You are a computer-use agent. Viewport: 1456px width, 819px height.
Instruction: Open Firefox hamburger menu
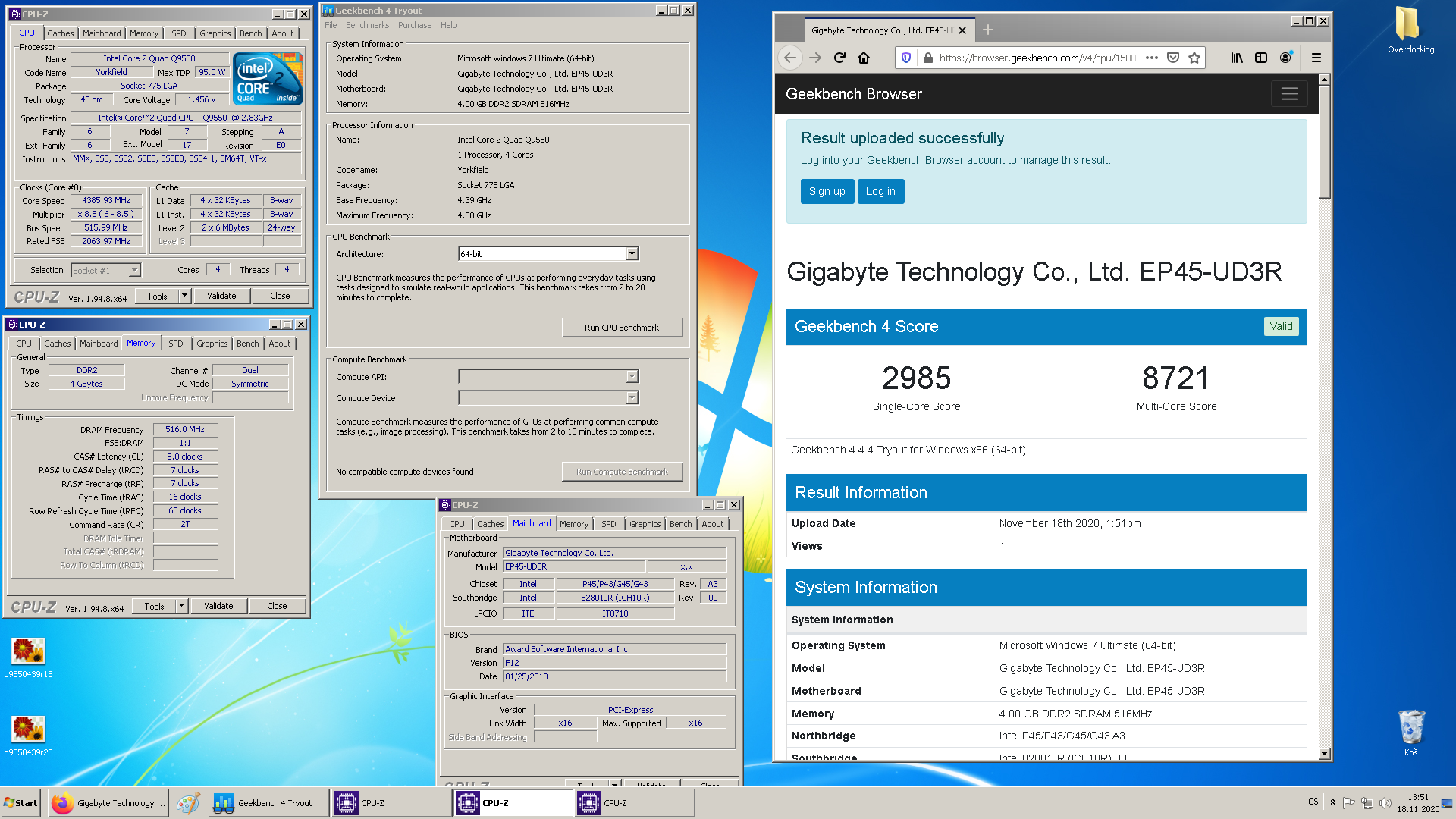coord(1316,58)
